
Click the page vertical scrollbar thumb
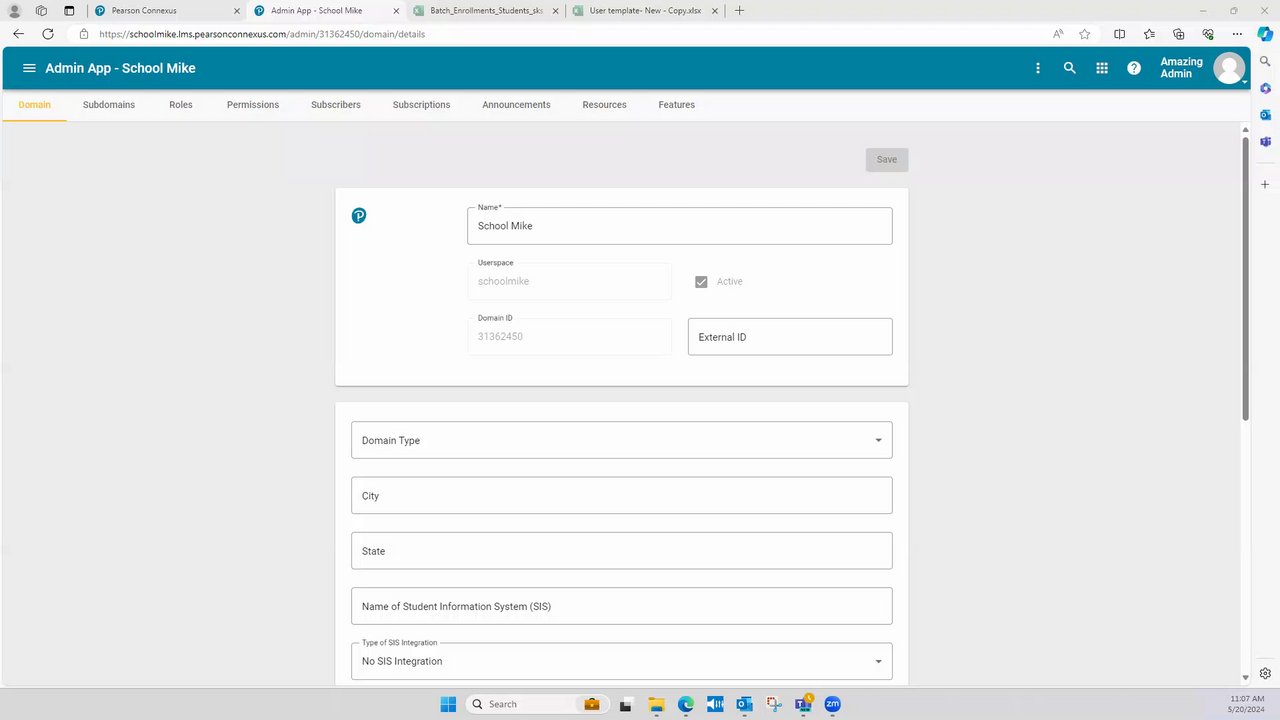(x=1245, y=277)
